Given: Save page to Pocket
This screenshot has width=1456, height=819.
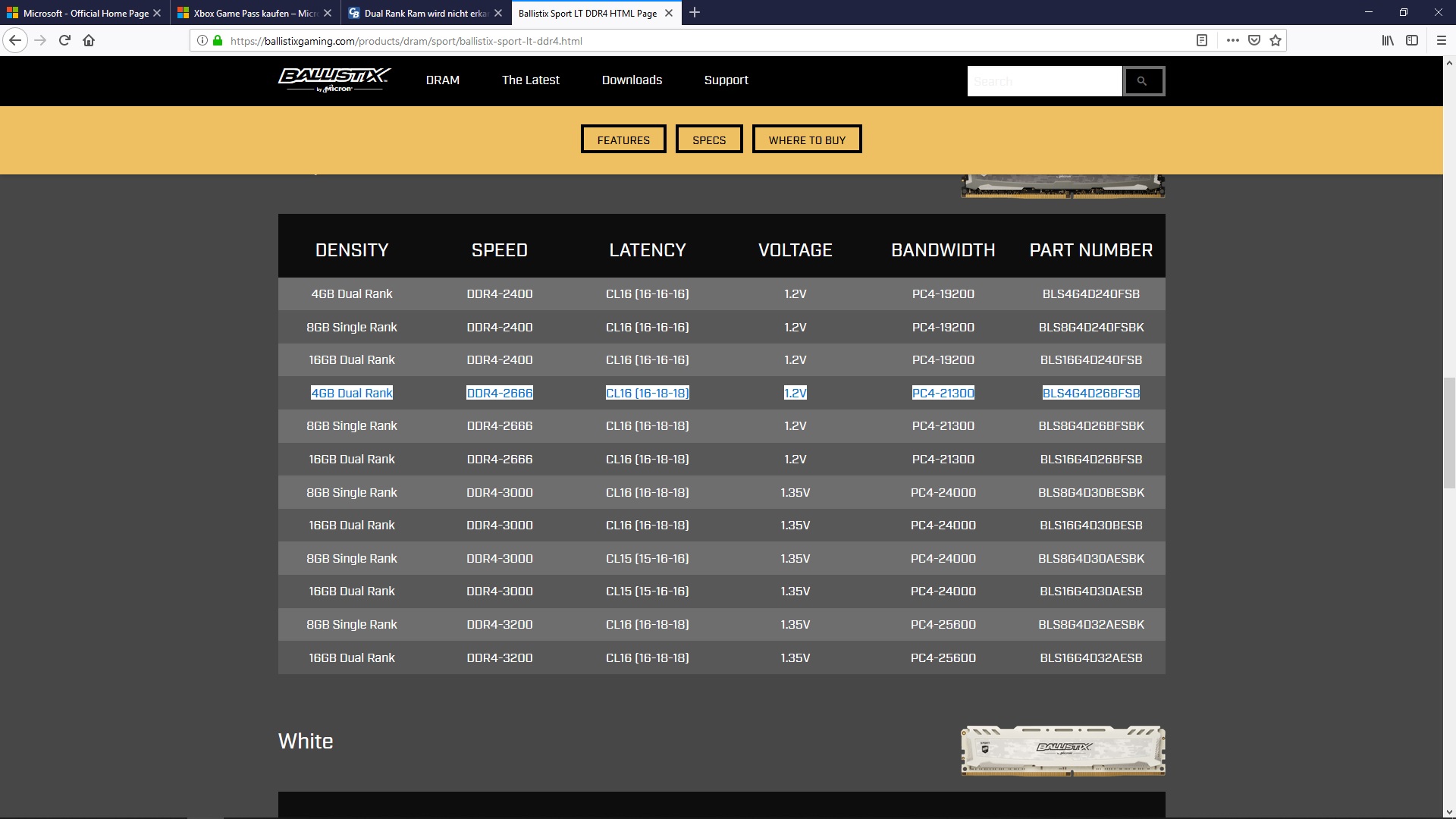Looking at the screenshot, I should [1254, 40].
